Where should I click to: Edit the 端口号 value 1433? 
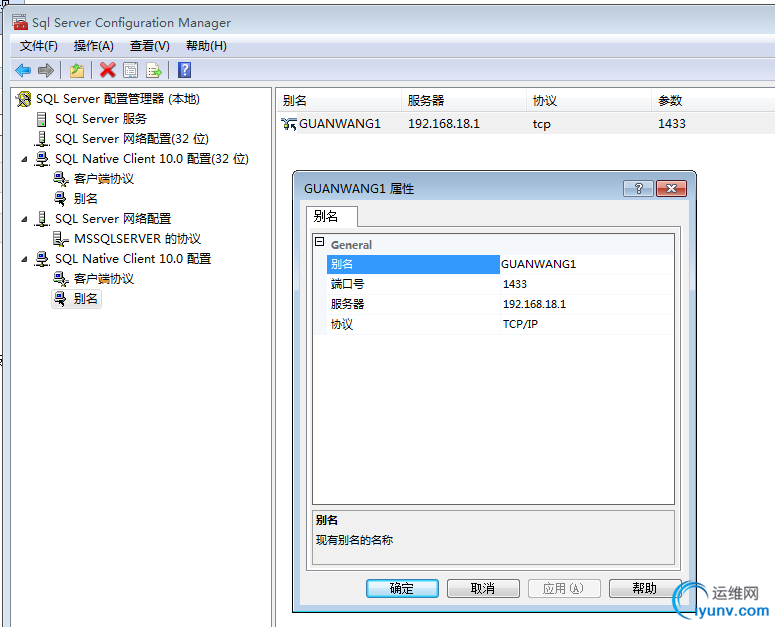click(587, 284)
